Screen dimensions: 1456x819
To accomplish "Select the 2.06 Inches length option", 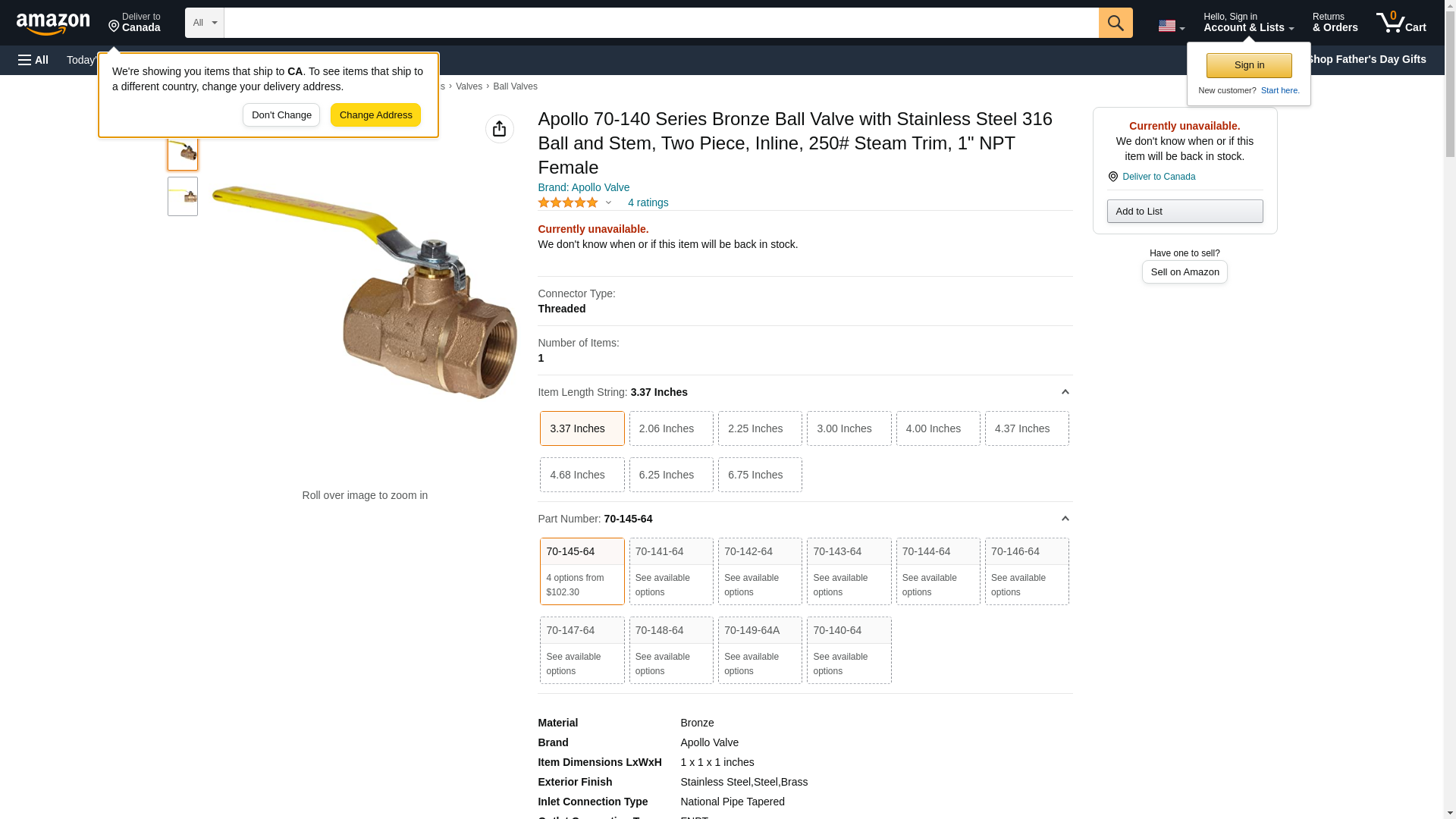I will tap(670, 428).
